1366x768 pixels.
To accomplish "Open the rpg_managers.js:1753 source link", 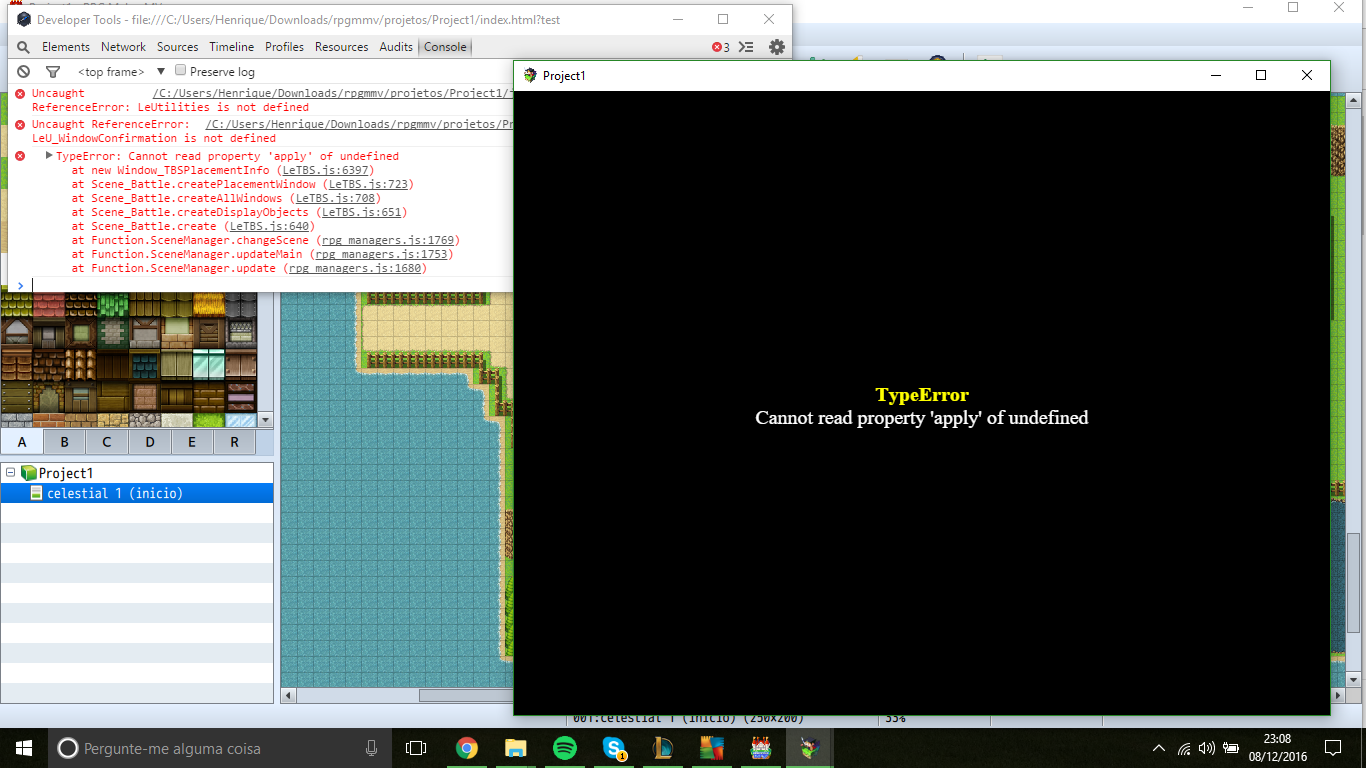I will click(381, 254).
